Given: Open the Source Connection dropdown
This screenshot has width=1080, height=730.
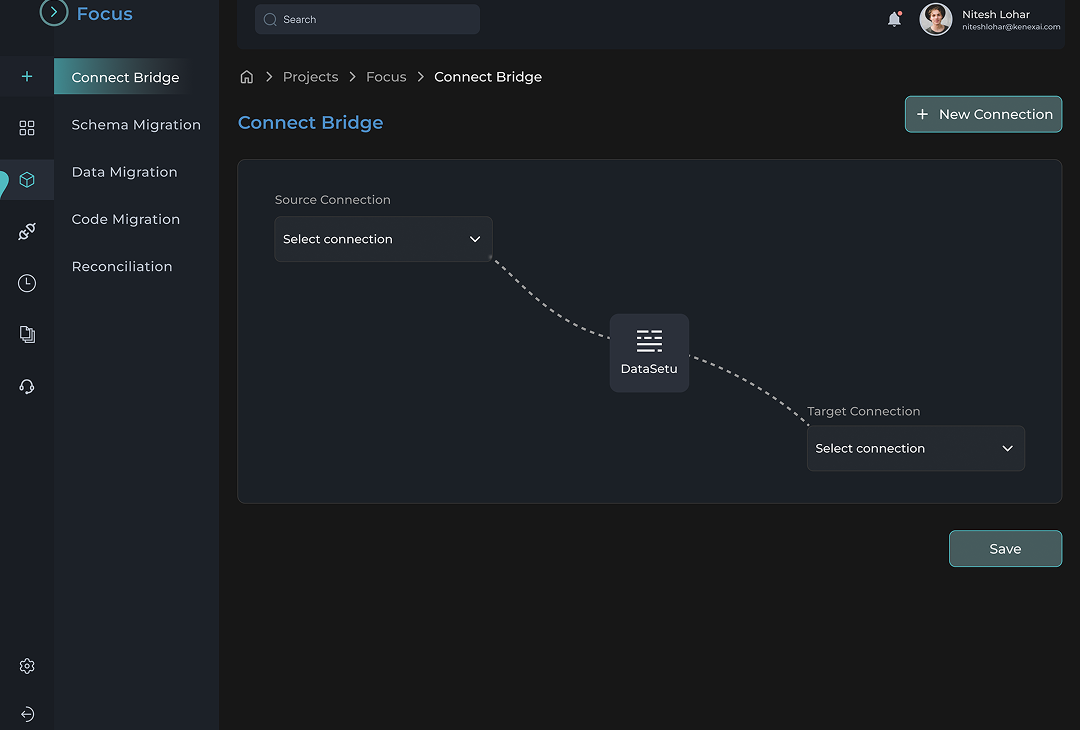Looking at the screenshot, I should point(383,239).
